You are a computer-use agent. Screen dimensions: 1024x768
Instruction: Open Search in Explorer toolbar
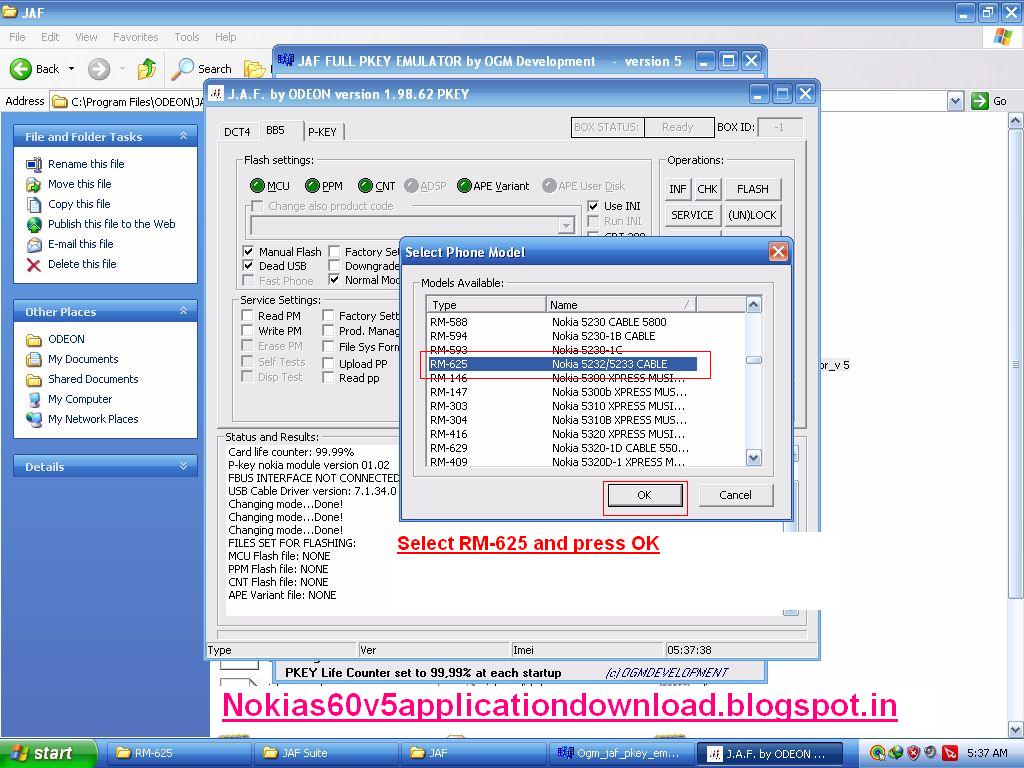click(x=202, y=69)
